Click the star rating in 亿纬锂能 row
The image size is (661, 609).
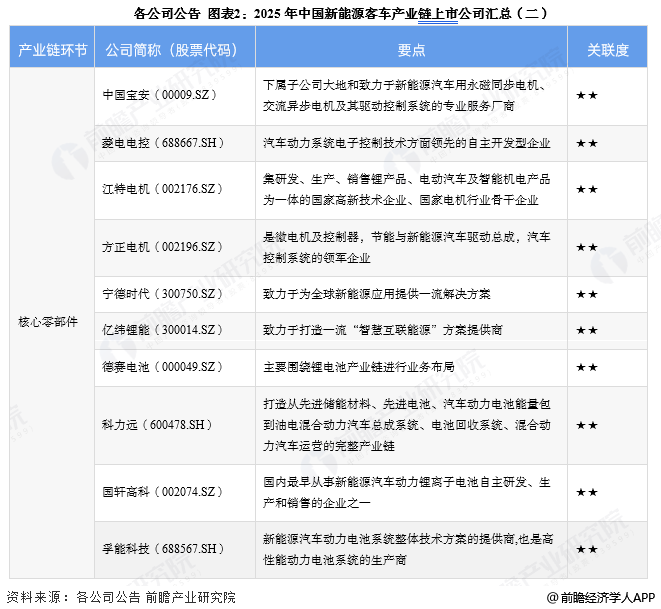click(587, 330)
